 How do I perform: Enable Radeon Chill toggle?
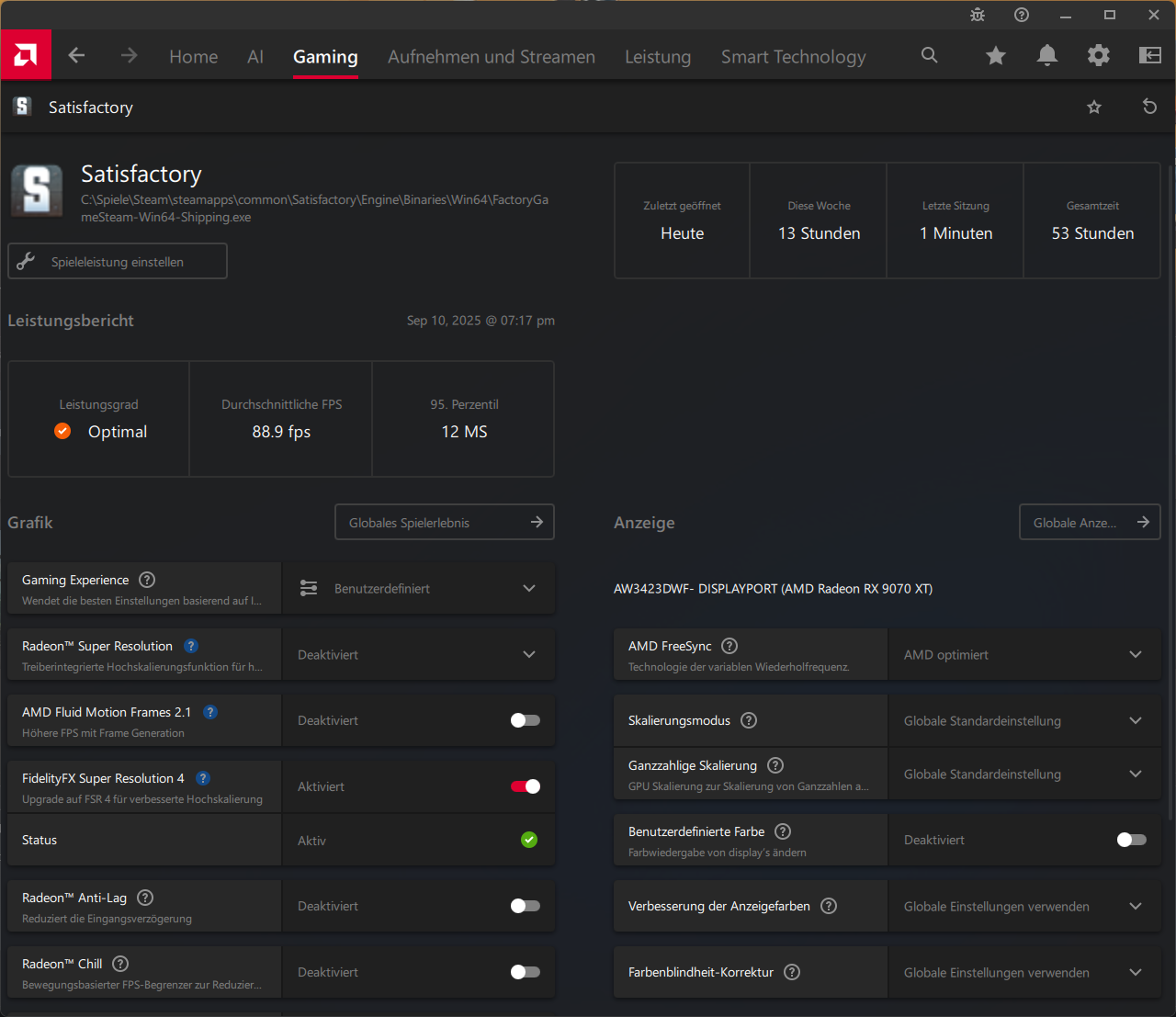pyautogui.click(x=526, y=972)
